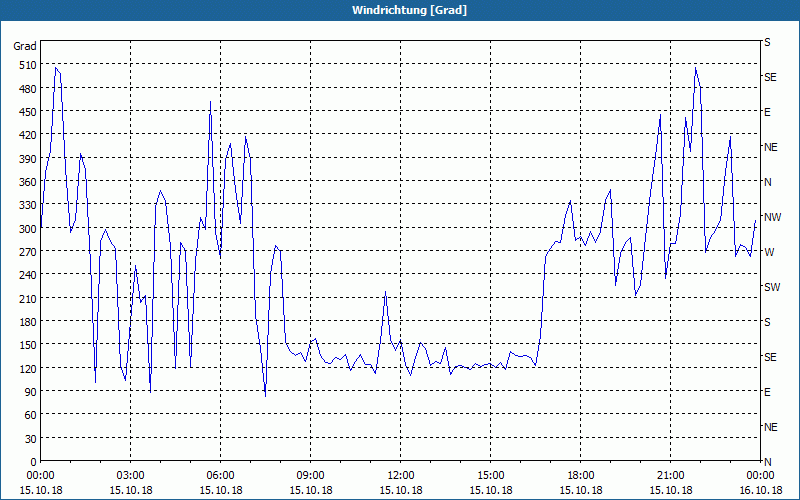This screenshot has height=500, width=800.
Task: Select the '06:00' time axis label
Action: 220,476
